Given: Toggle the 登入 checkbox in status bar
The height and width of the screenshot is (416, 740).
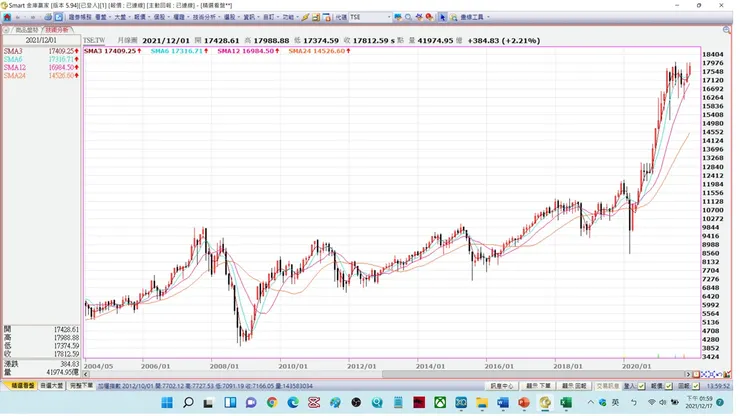Looking at the screenshot, I should [x=641, y=386].
